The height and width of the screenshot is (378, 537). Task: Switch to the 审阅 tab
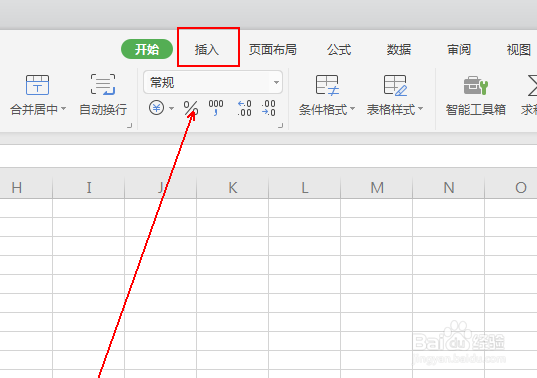pos(459,50)
